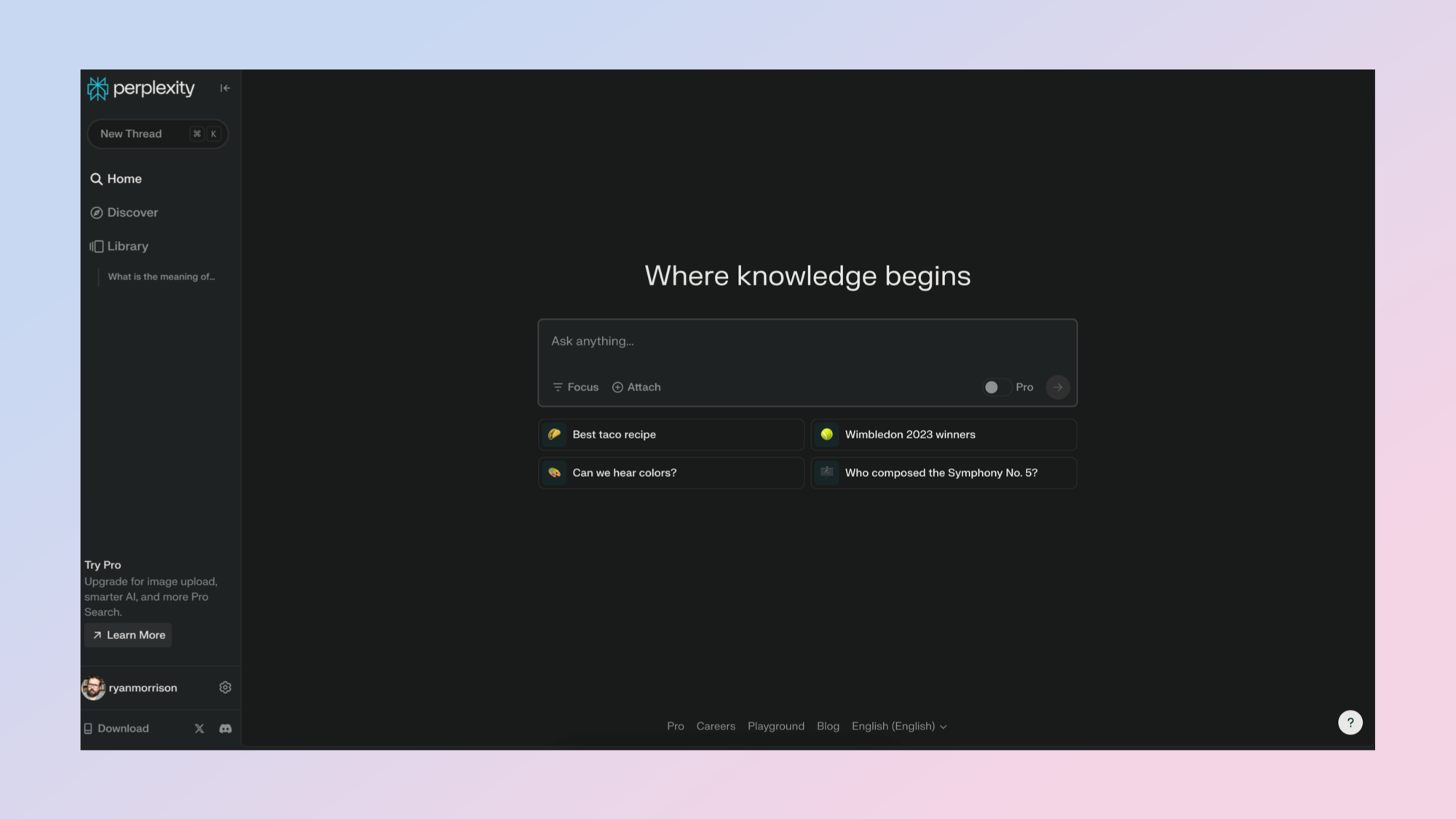Image resolution: width=1456 pixels, height=819 pixels.
Task: Open settings gear next to ryanmorrison
Action: click(225, 687)
